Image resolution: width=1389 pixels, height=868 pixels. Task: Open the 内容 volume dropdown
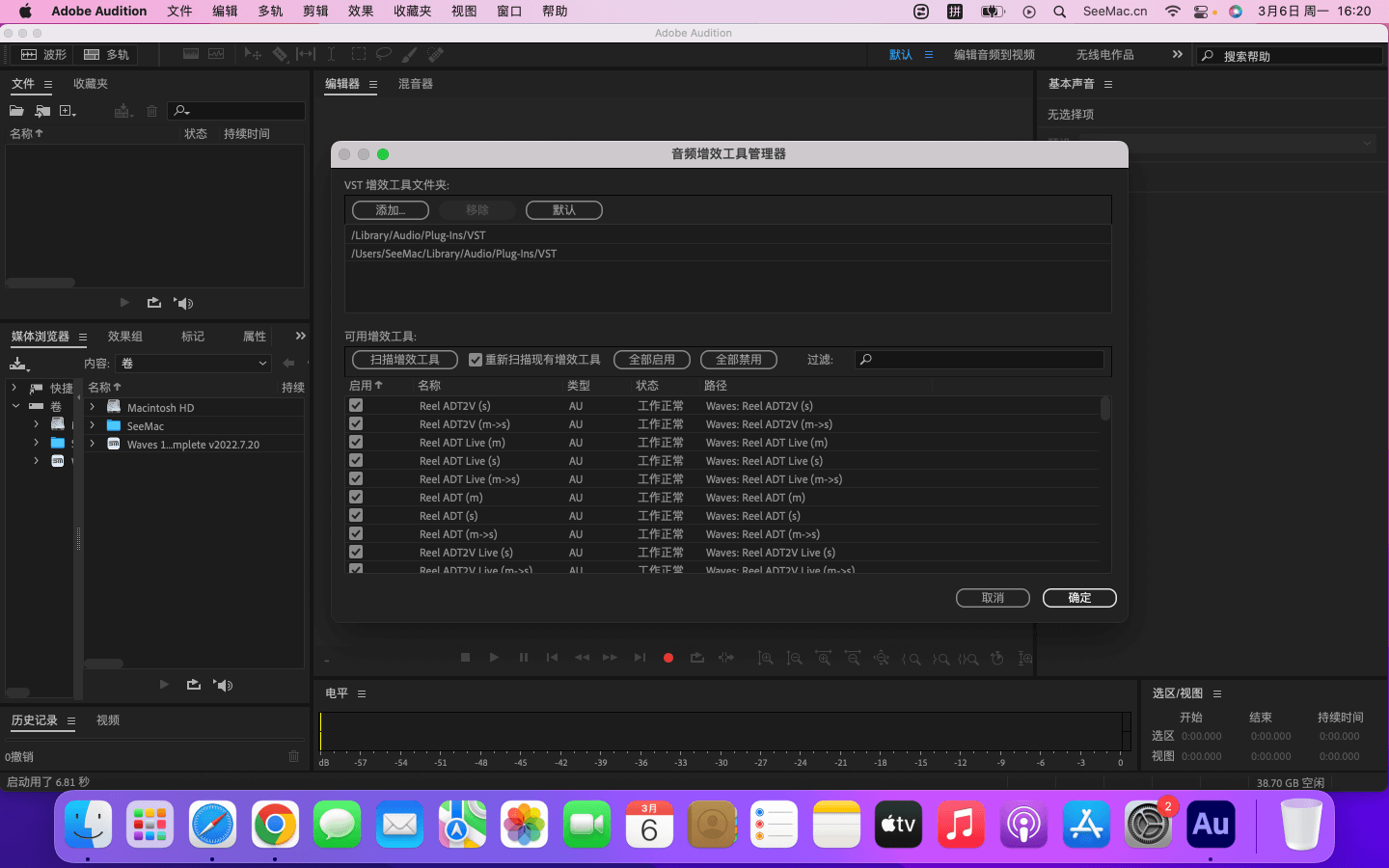[x=193, y=364]
